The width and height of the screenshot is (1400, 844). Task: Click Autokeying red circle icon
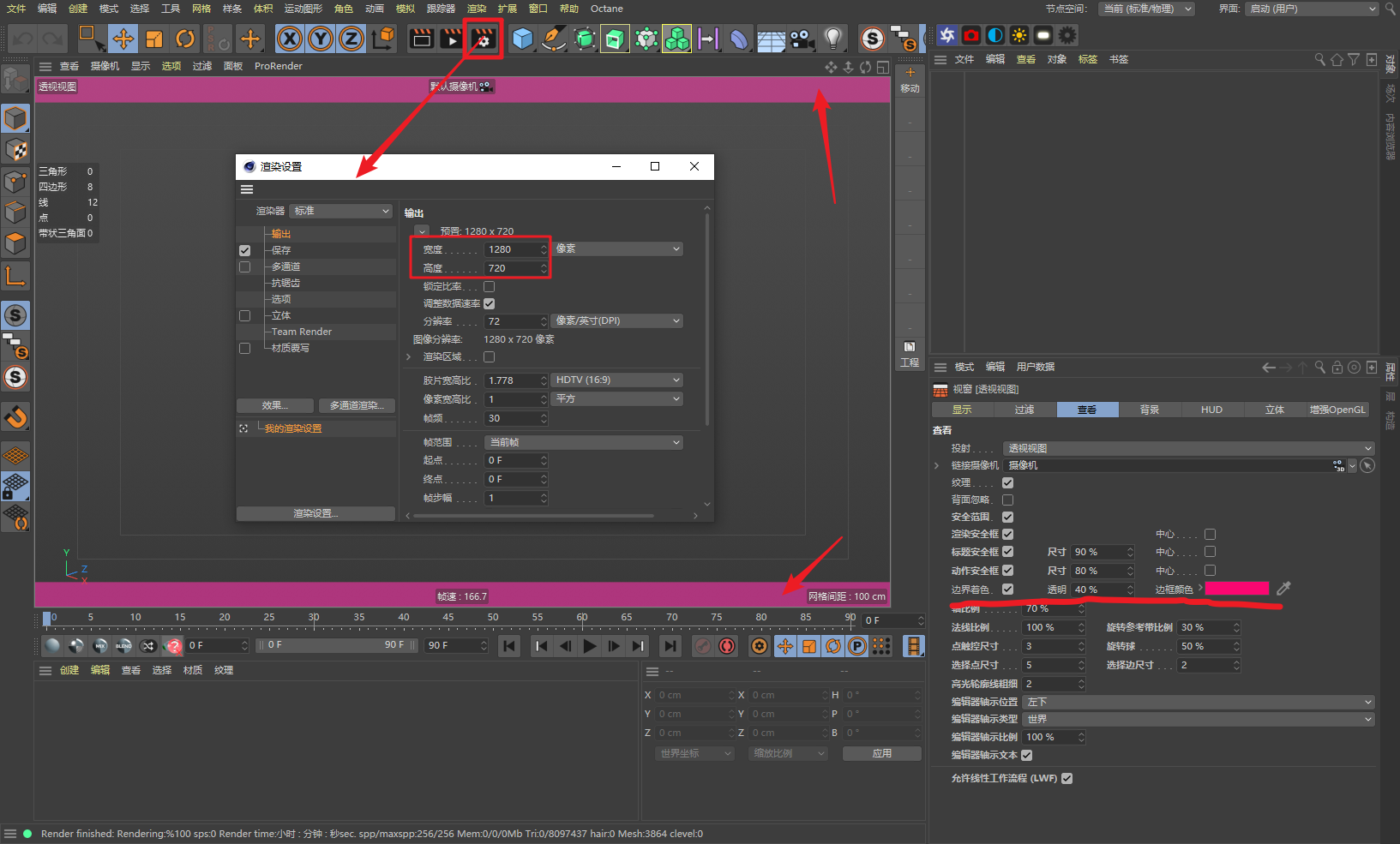pyautogui.click(x=727, y=646)
